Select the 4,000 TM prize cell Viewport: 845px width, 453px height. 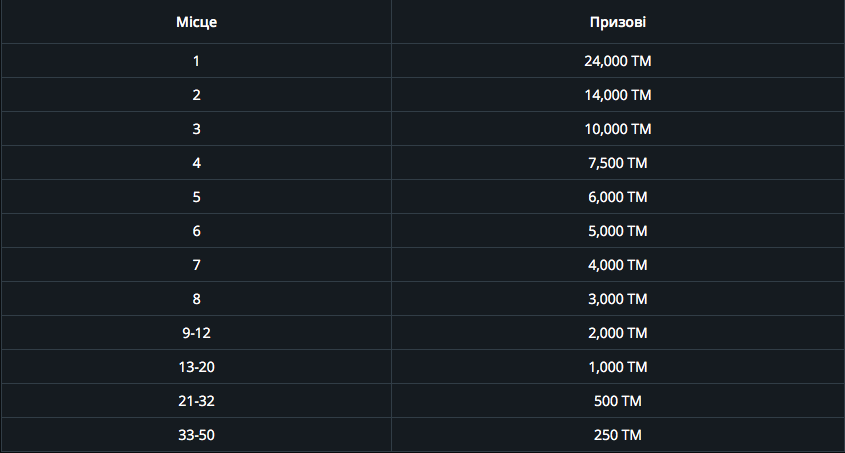[618, 264]
